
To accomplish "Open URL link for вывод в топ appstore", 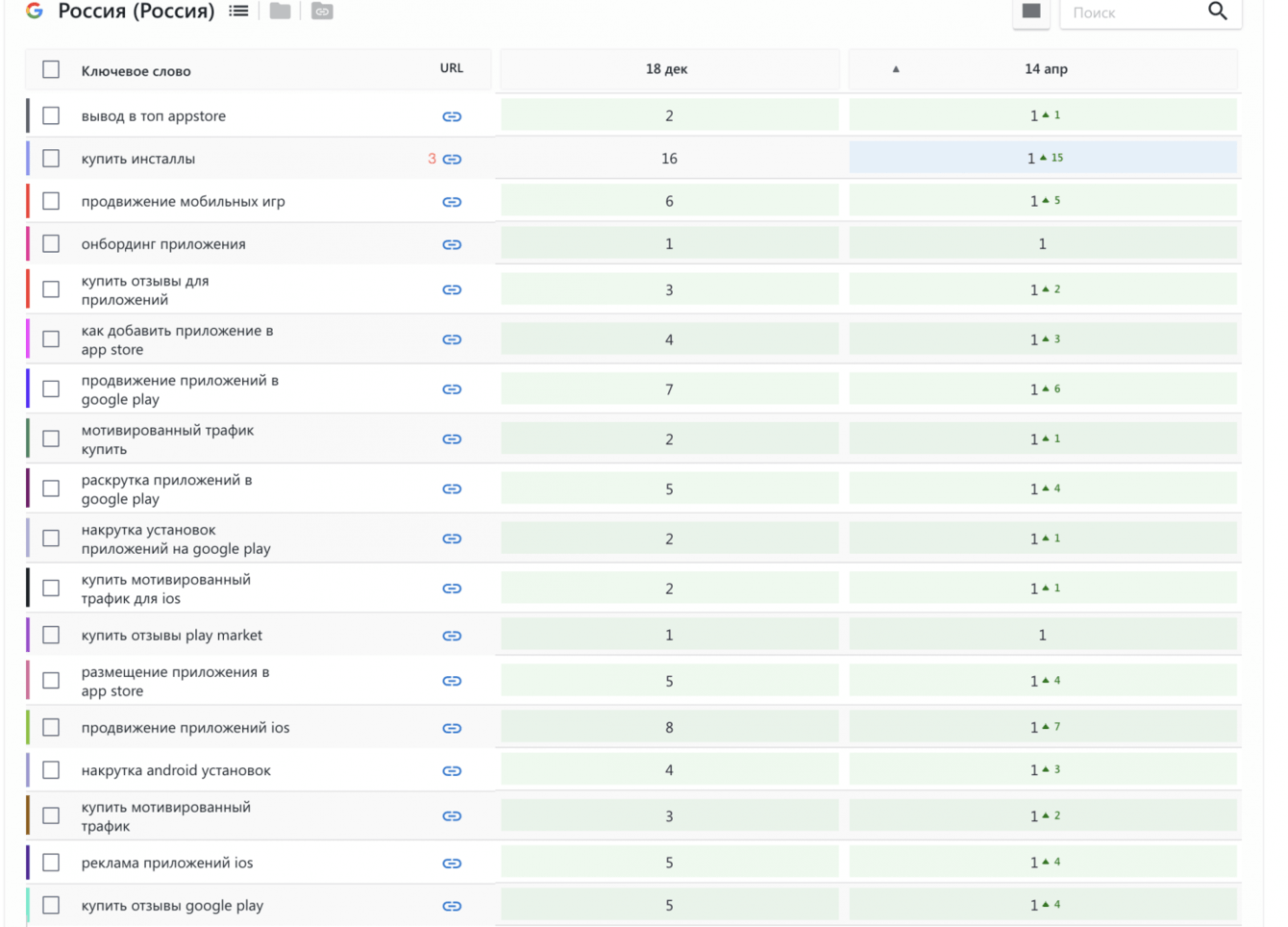I will 452,116.
